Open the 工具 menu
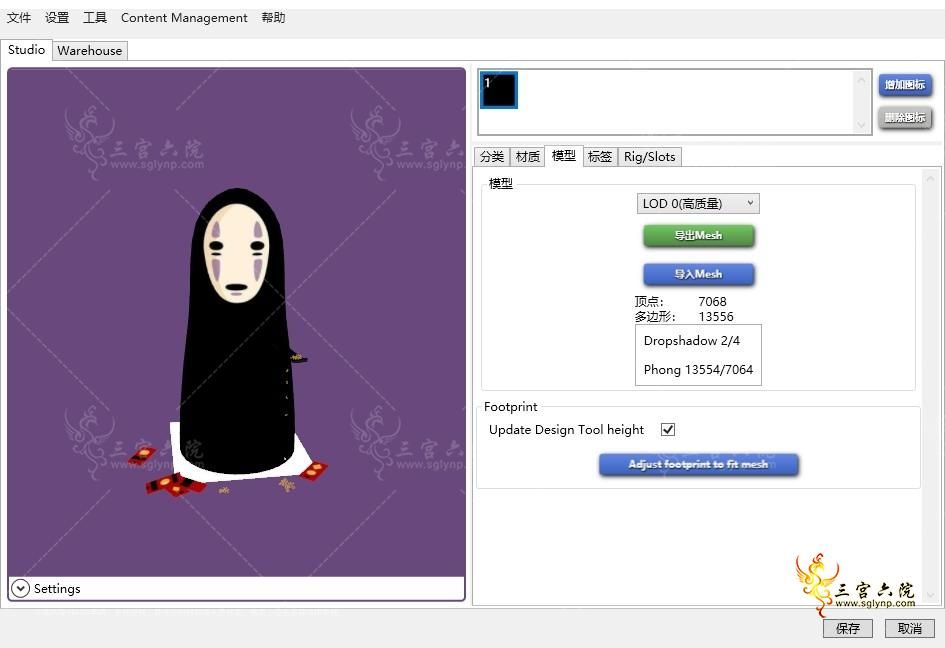Viewport: 945px width, 648px height. 95,17
